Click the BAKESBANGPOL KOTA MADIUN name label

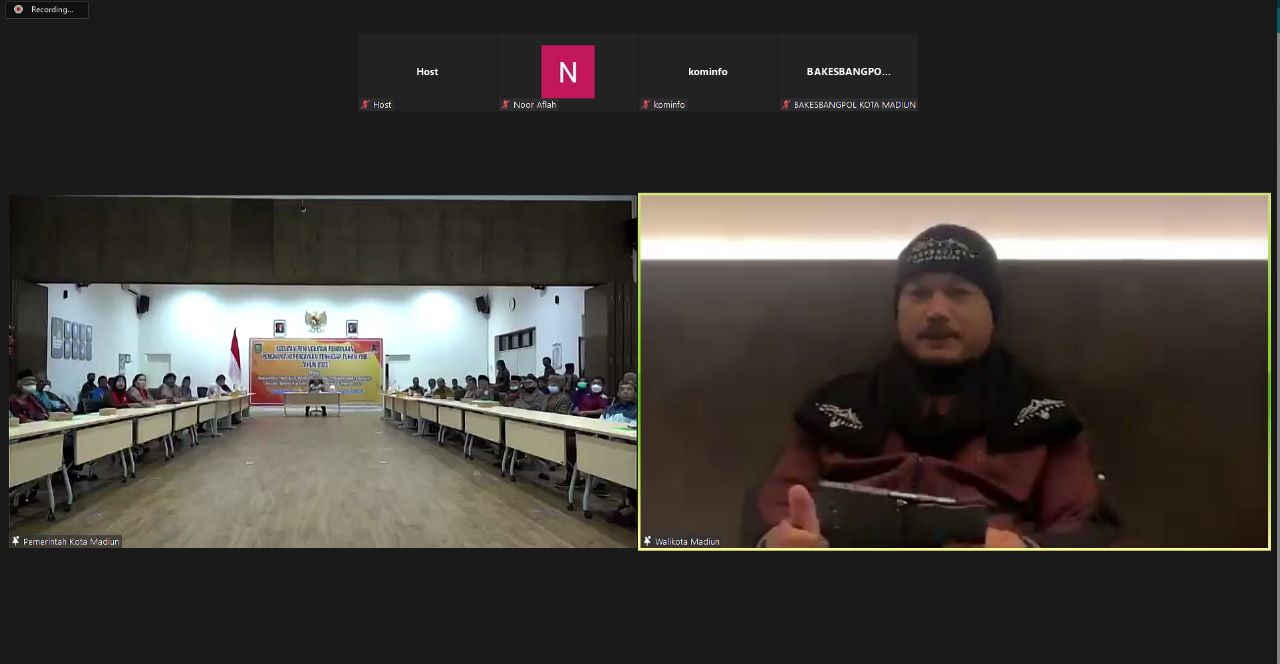click(x=854, y=105)
